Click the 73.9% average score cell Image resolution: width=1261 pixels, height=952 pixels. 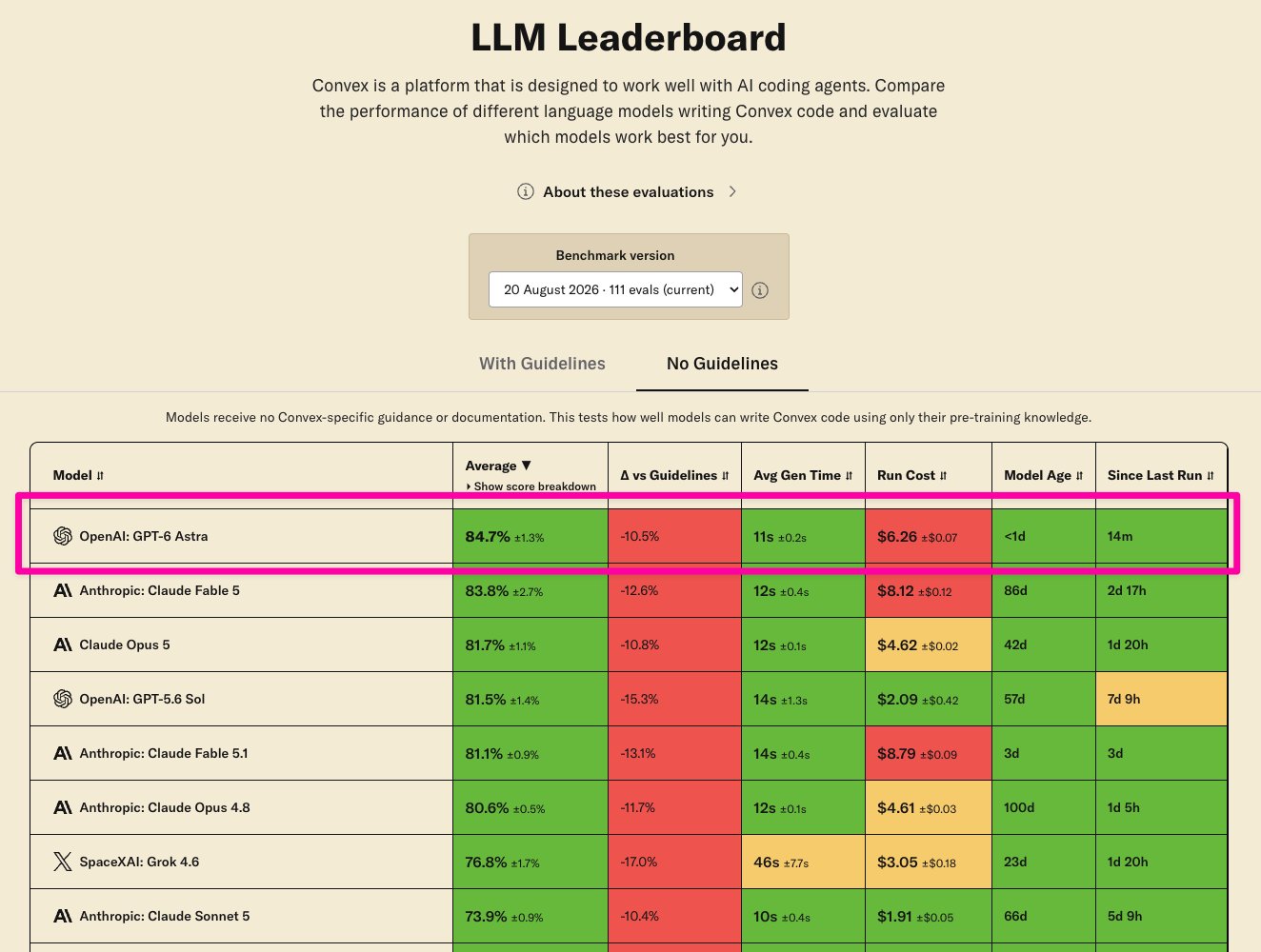[530, 916]
